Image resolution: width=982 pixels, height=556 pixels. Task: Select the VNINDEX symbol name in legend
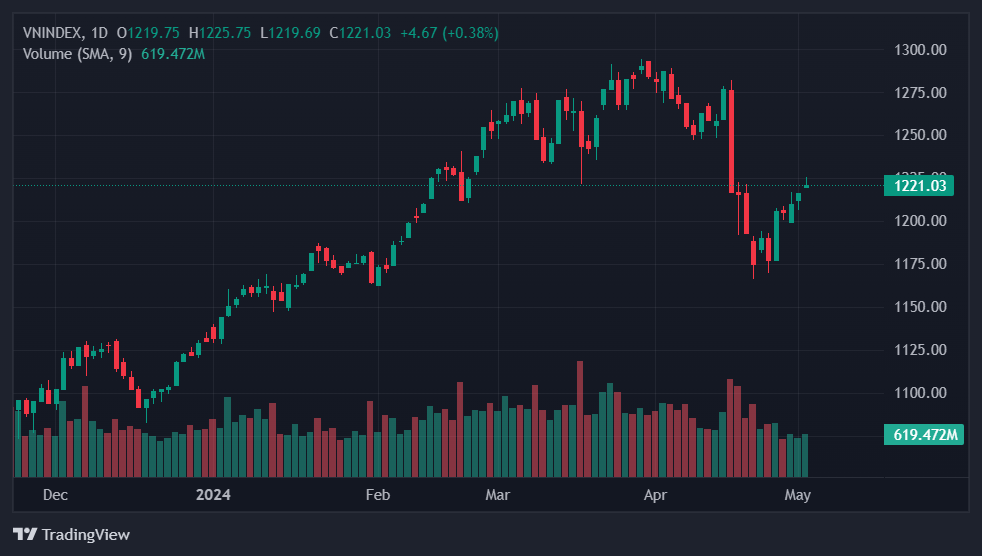point(53,33)
